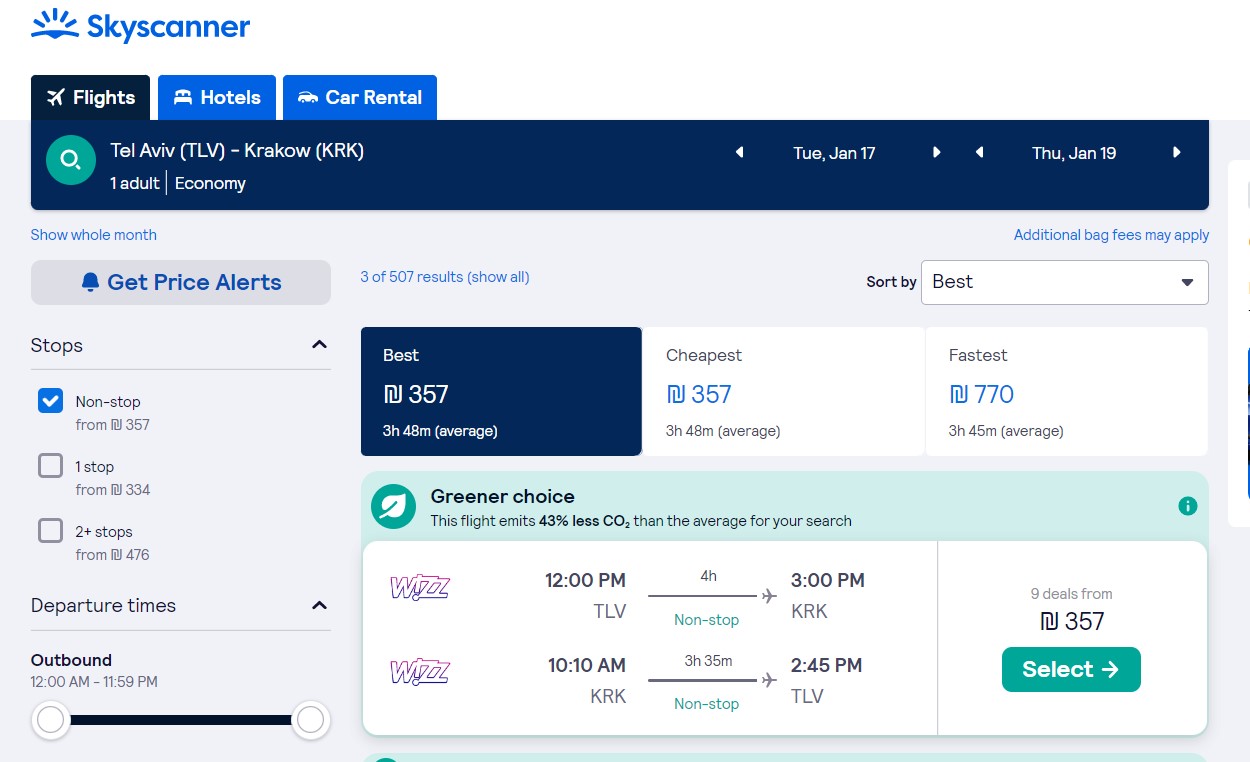1250x762 pixels.
Task: Click the 1 adult Economy traveler details
Action: (x=178, y=183)
